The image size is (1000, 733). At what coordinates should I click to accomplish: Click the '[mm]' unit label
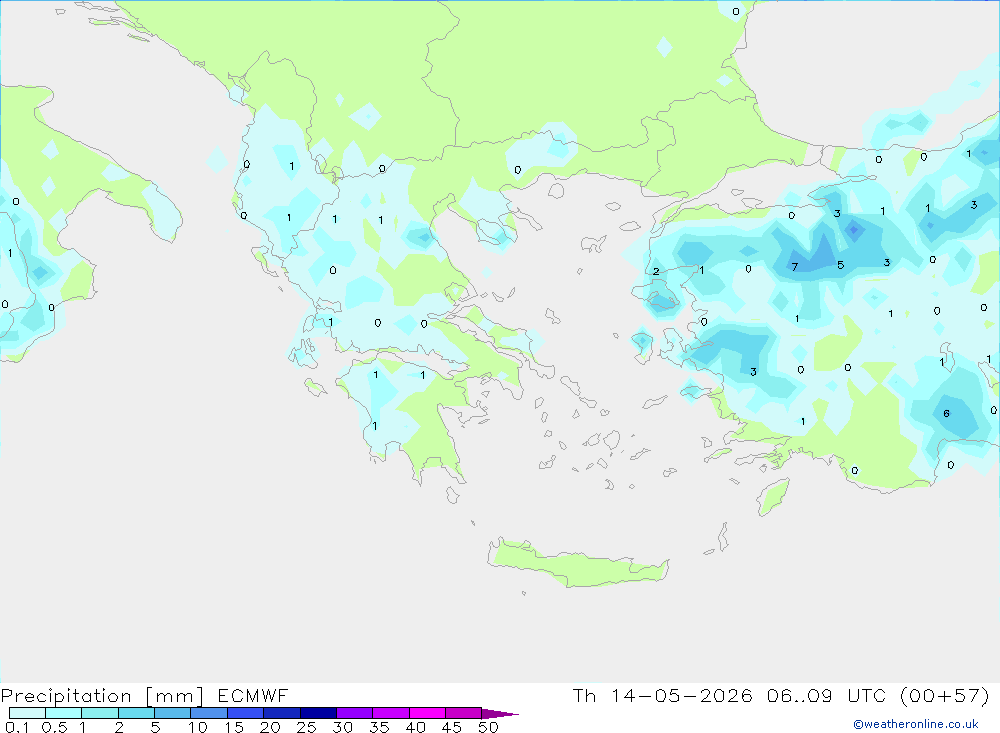pos(175,696)
